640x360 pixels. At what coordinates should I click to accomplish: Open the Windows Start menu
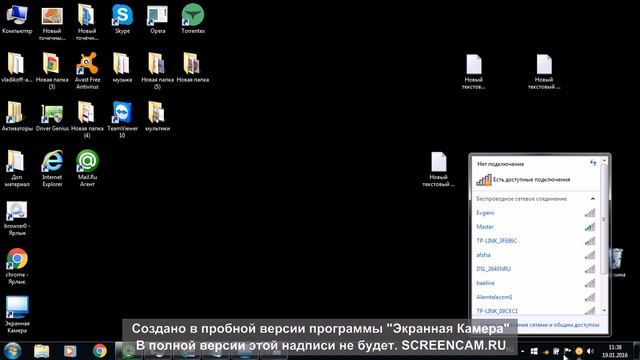pos(12,351)
